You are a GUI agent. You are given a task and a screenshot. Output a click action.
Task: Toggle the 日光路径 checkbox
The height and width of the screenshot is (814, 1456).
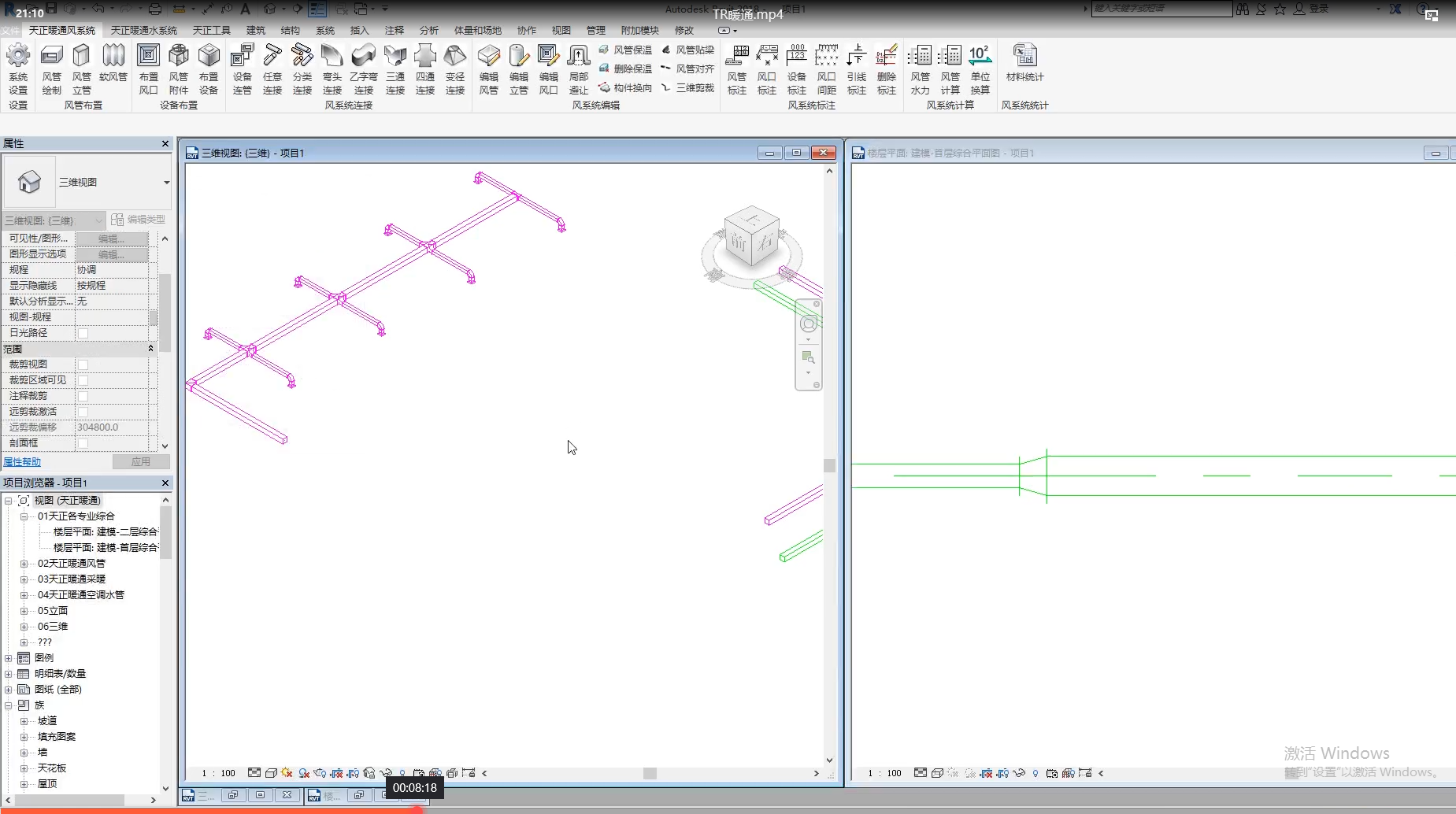[x=83, y=333]
